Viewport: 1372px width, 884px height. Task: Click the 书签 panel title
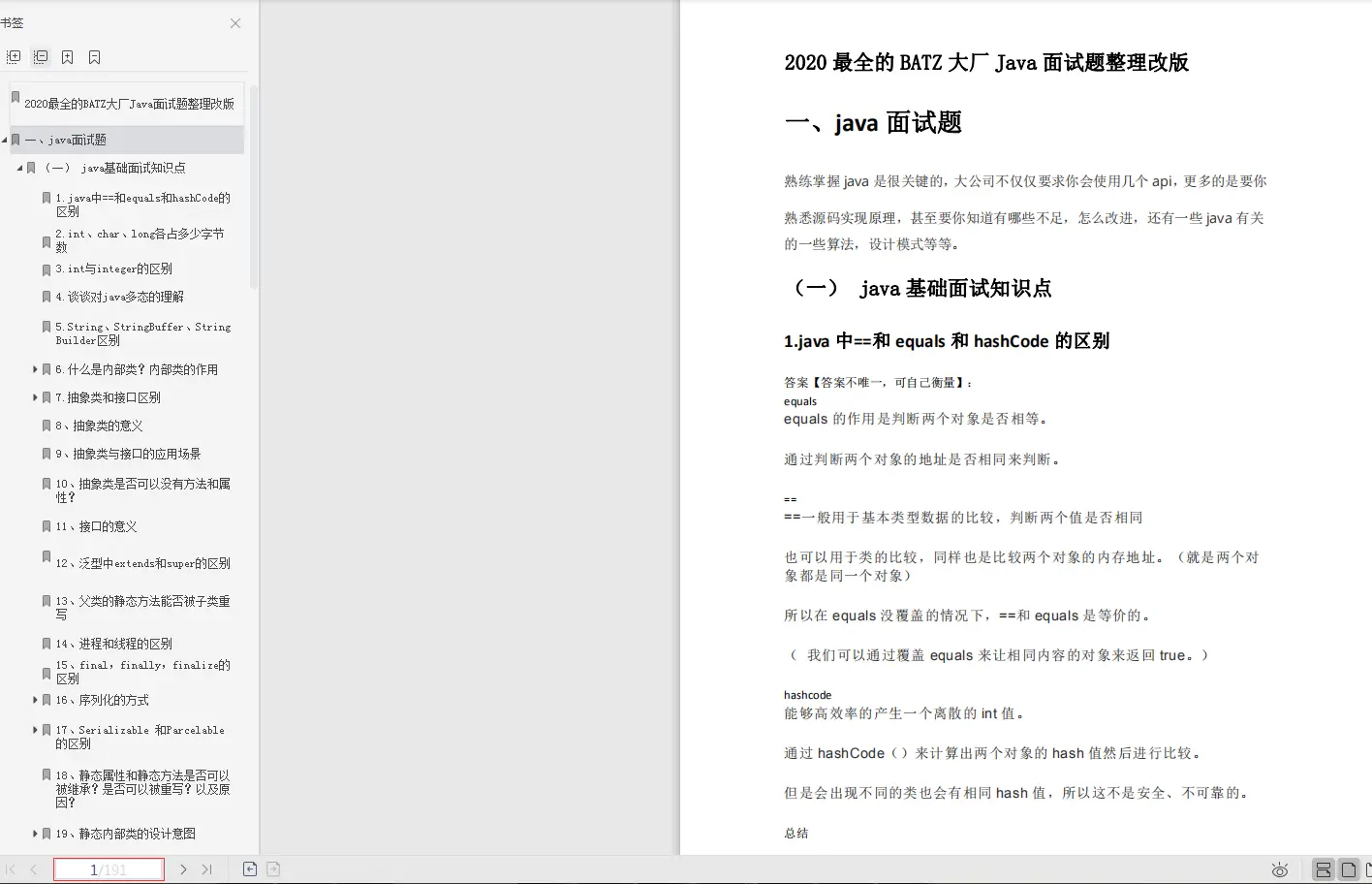tap(12, 22)
